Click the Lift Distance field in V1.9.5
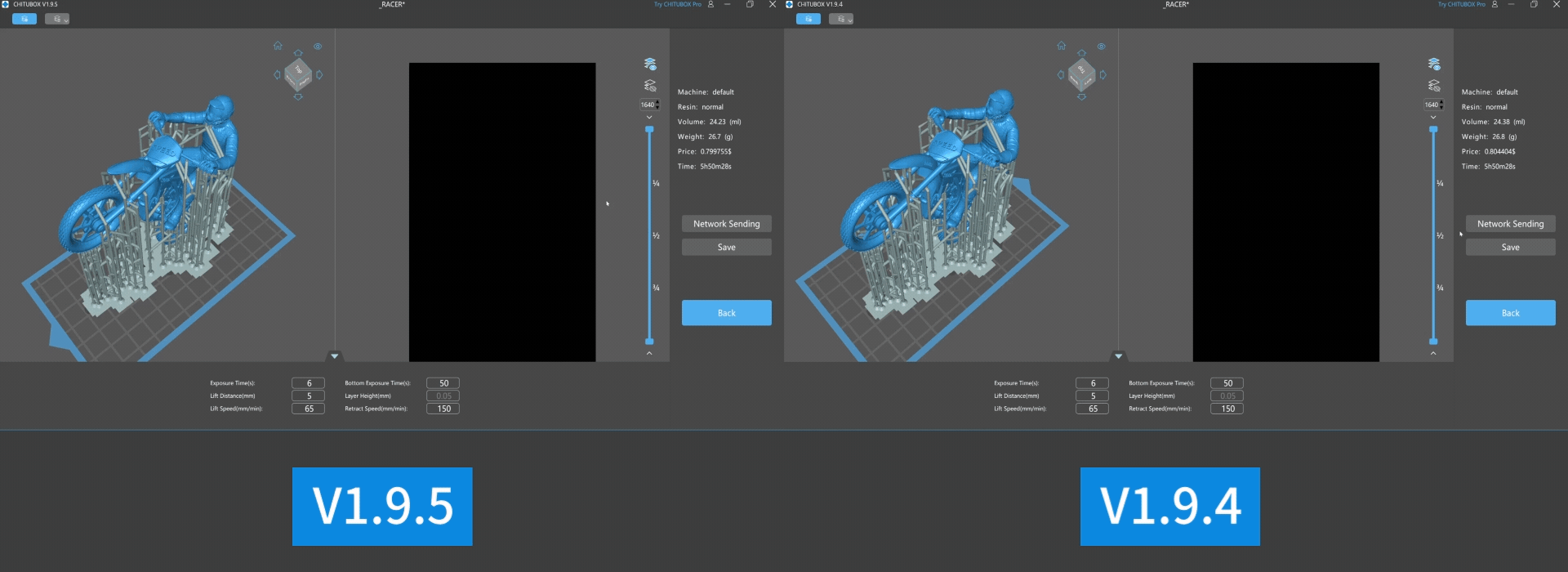Image resolution: width=1568 pixels, height=572 pixels. click(x=309, y=396)
